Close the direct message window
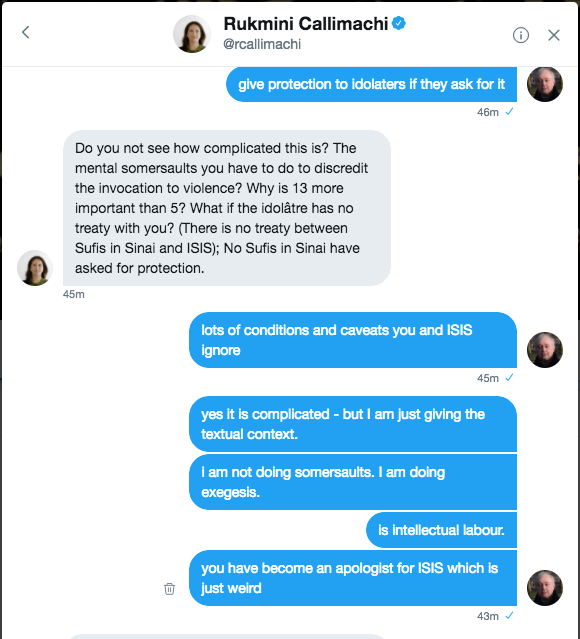Screen dimensions: 580x639 [x=554, y=35]
